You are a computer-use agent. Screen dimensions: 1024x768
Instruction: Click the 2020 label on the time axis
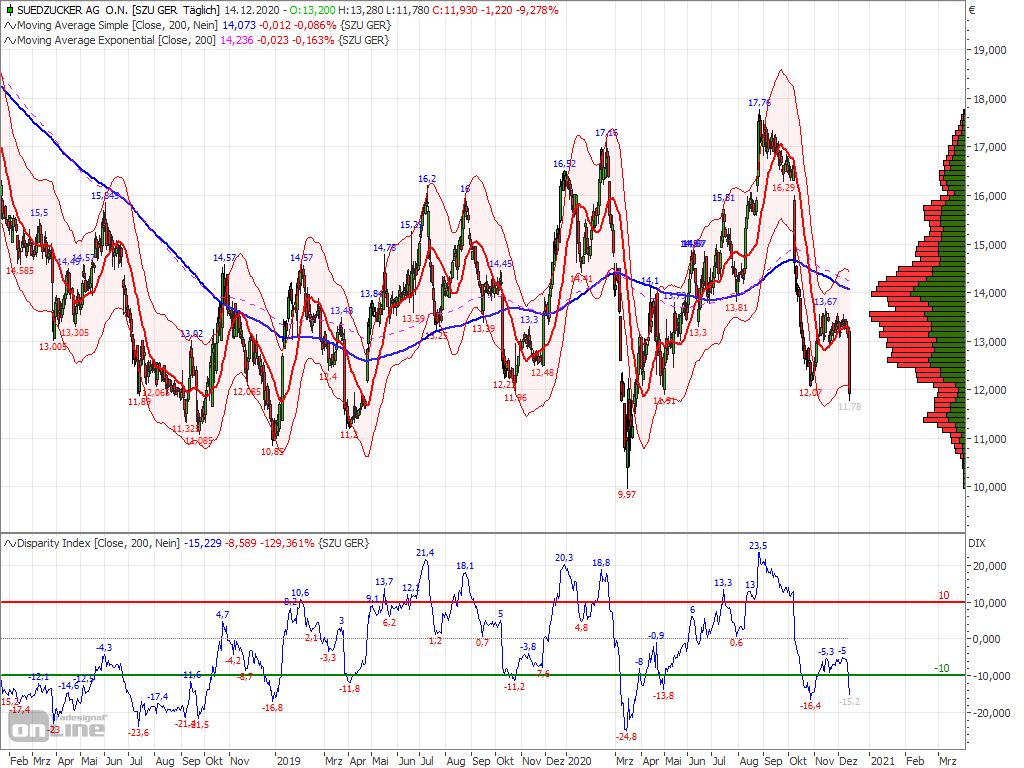[x=579, y=761]
